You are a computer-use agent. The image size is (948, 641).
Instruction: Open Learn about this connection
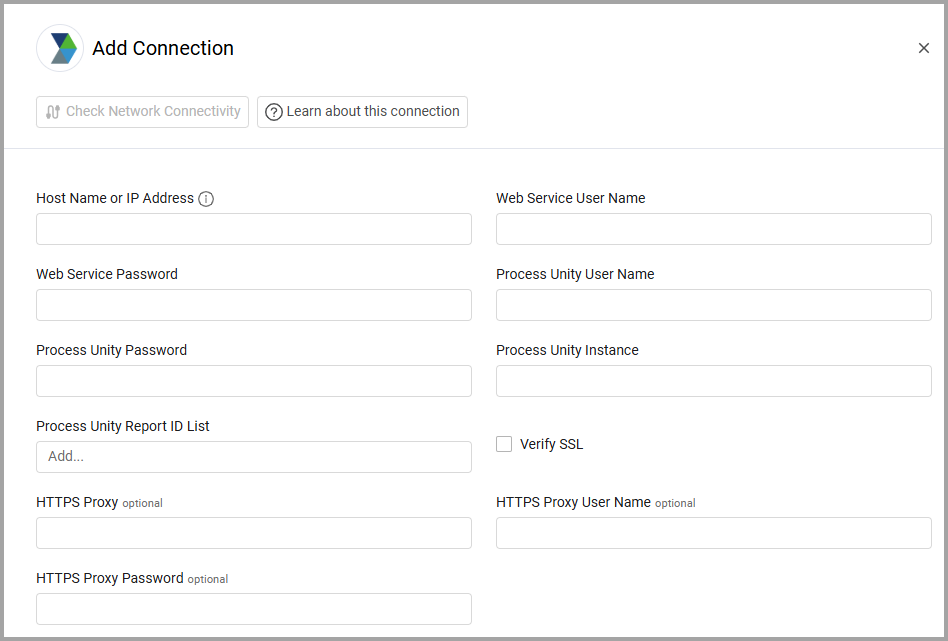click(x=362, y=112)
